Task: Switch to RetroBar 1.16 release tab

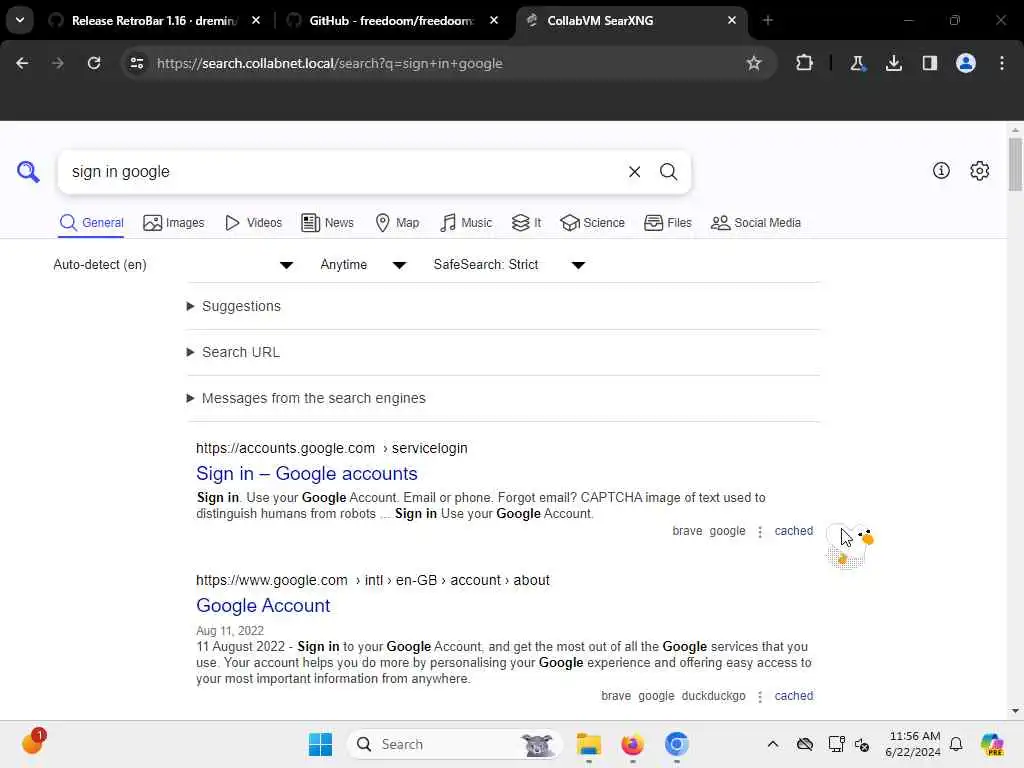Action: tap(153, 20)
